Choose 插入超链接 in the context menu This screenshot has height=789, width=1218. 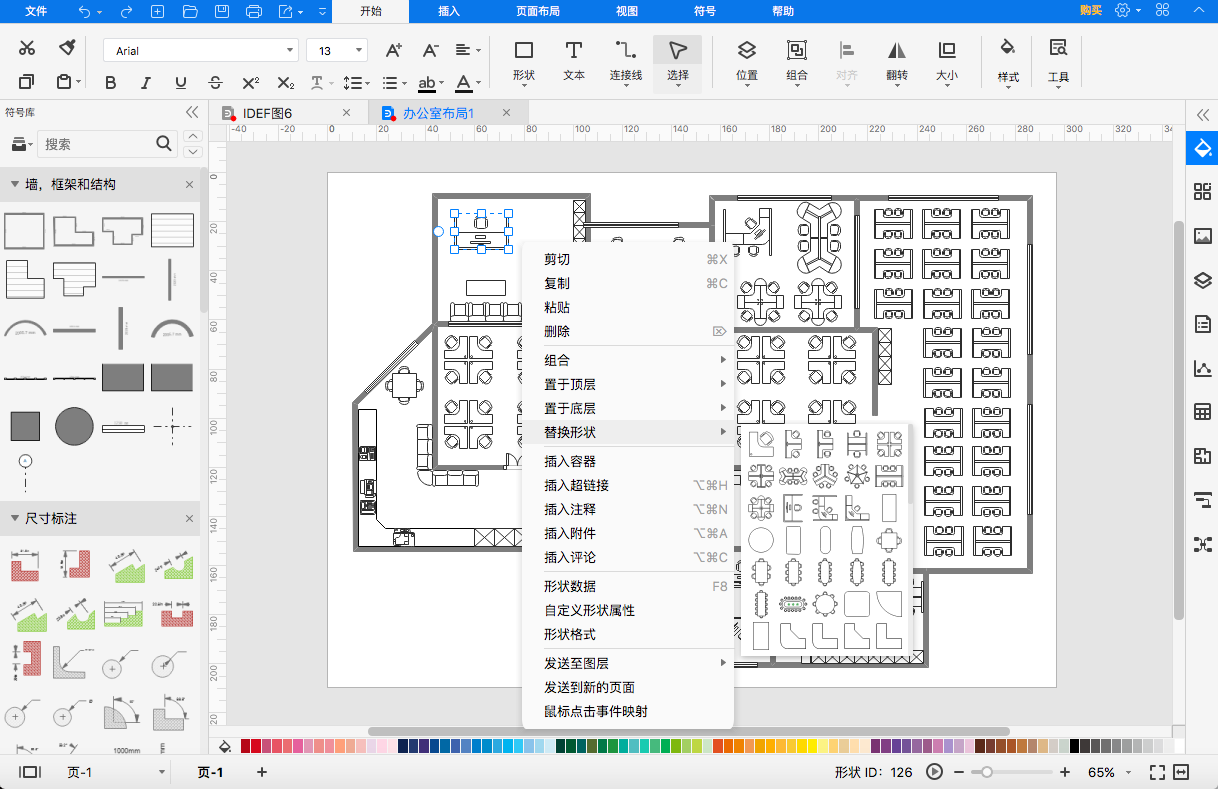tap(576, 485)
